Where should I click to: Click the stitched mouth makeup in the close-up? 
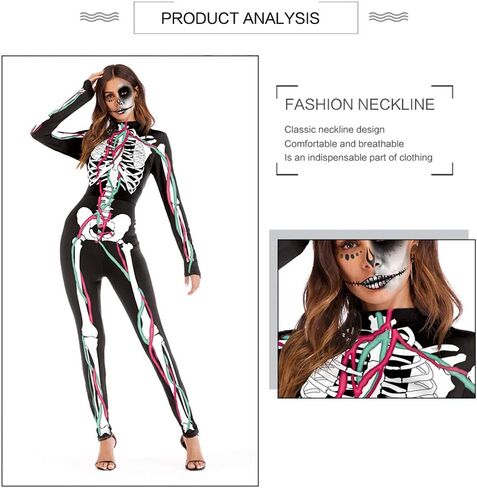coord(375,281)
